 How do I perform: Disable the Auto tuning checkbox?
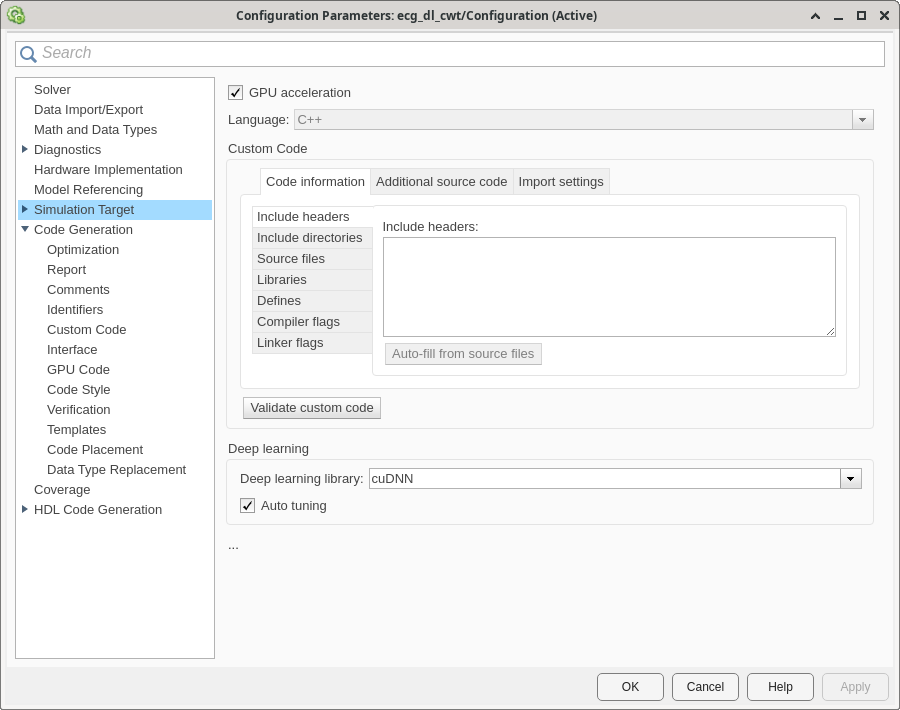click(x=248, y=506)
